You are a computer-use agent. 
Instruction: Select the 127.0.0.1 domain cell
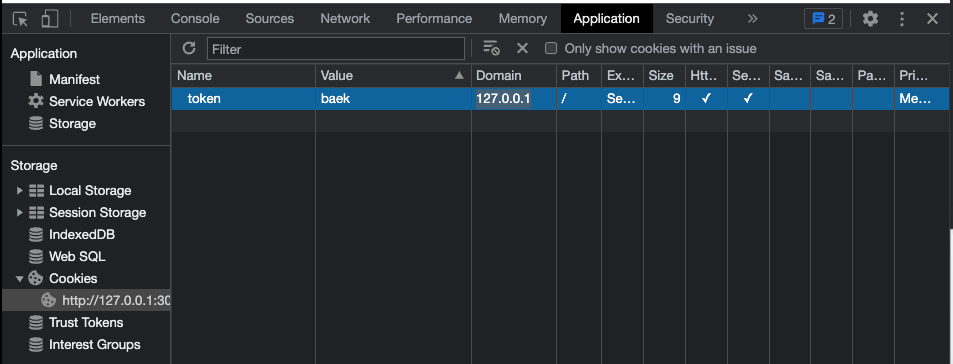514,98
